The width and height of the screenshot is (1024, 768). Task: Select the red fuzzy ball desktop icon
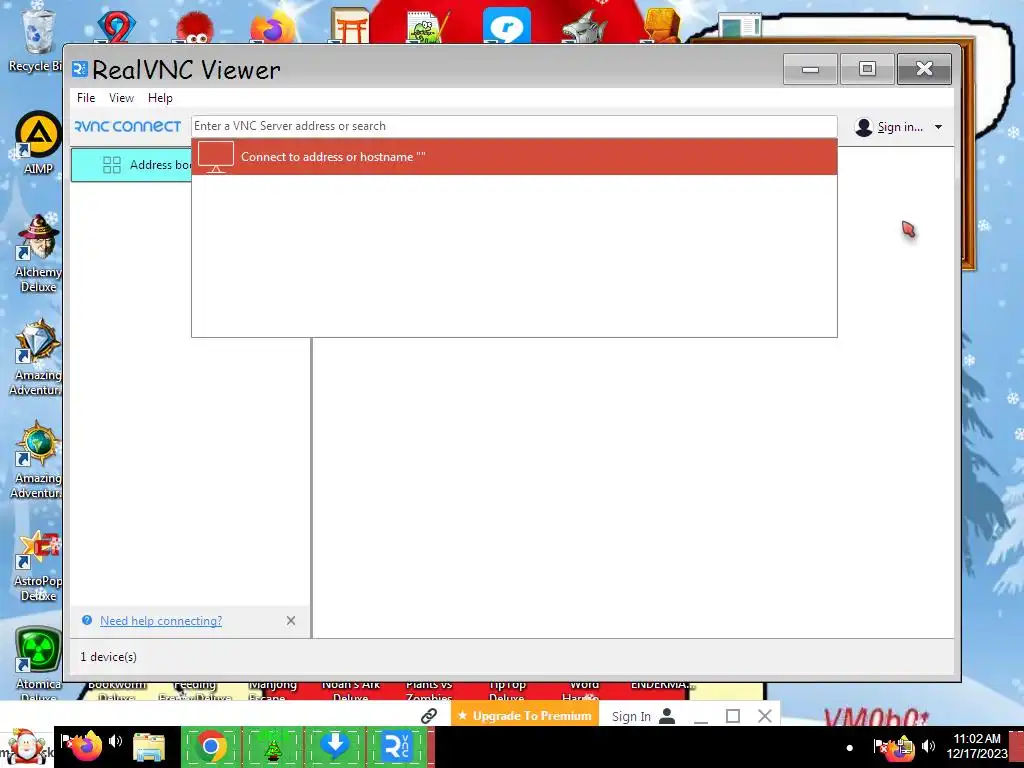coord(195,27)
